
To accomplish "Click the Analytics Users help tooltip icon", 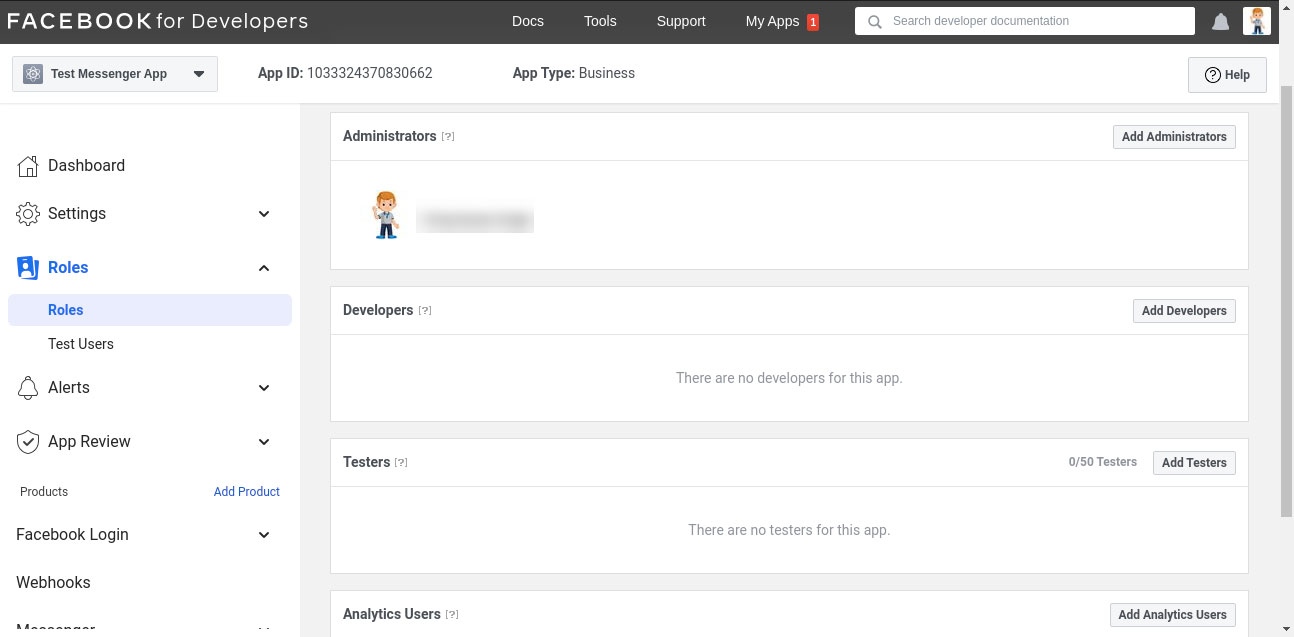I will pyautogui.click(x=452, y=615).
